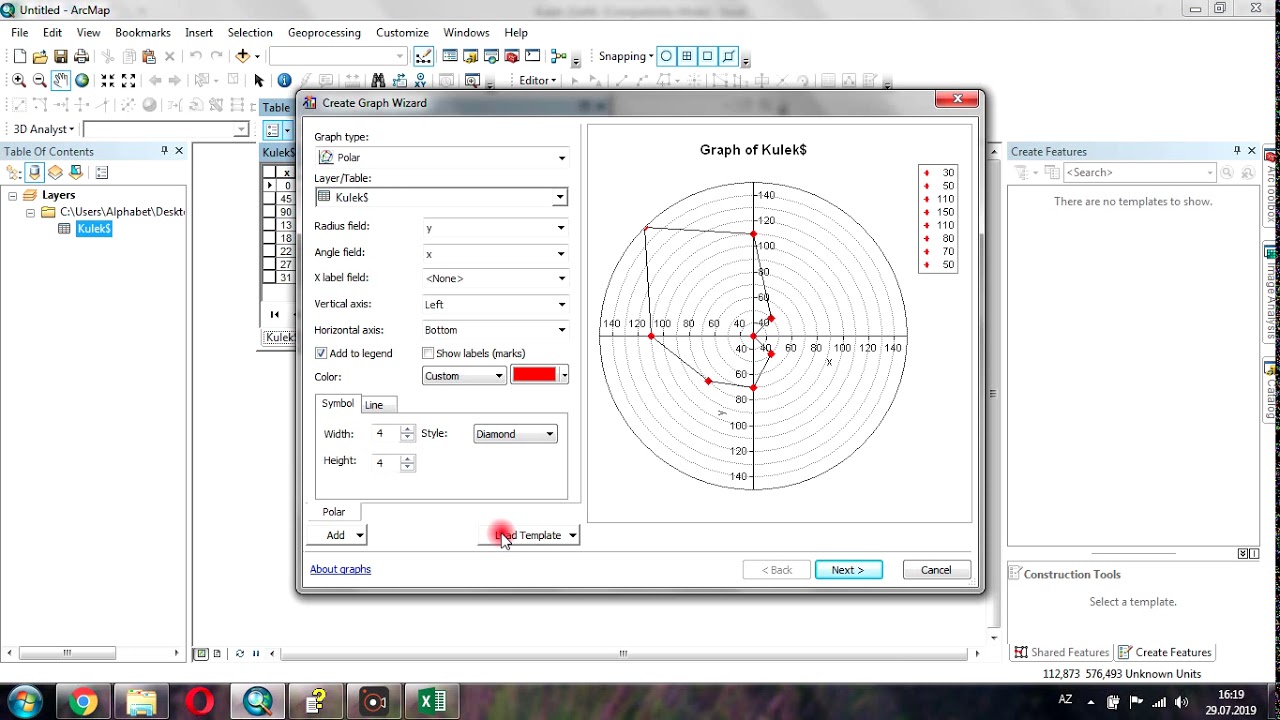Open the X label field dropdown
Screen dimensions: 1280x720
pos(495,278)
